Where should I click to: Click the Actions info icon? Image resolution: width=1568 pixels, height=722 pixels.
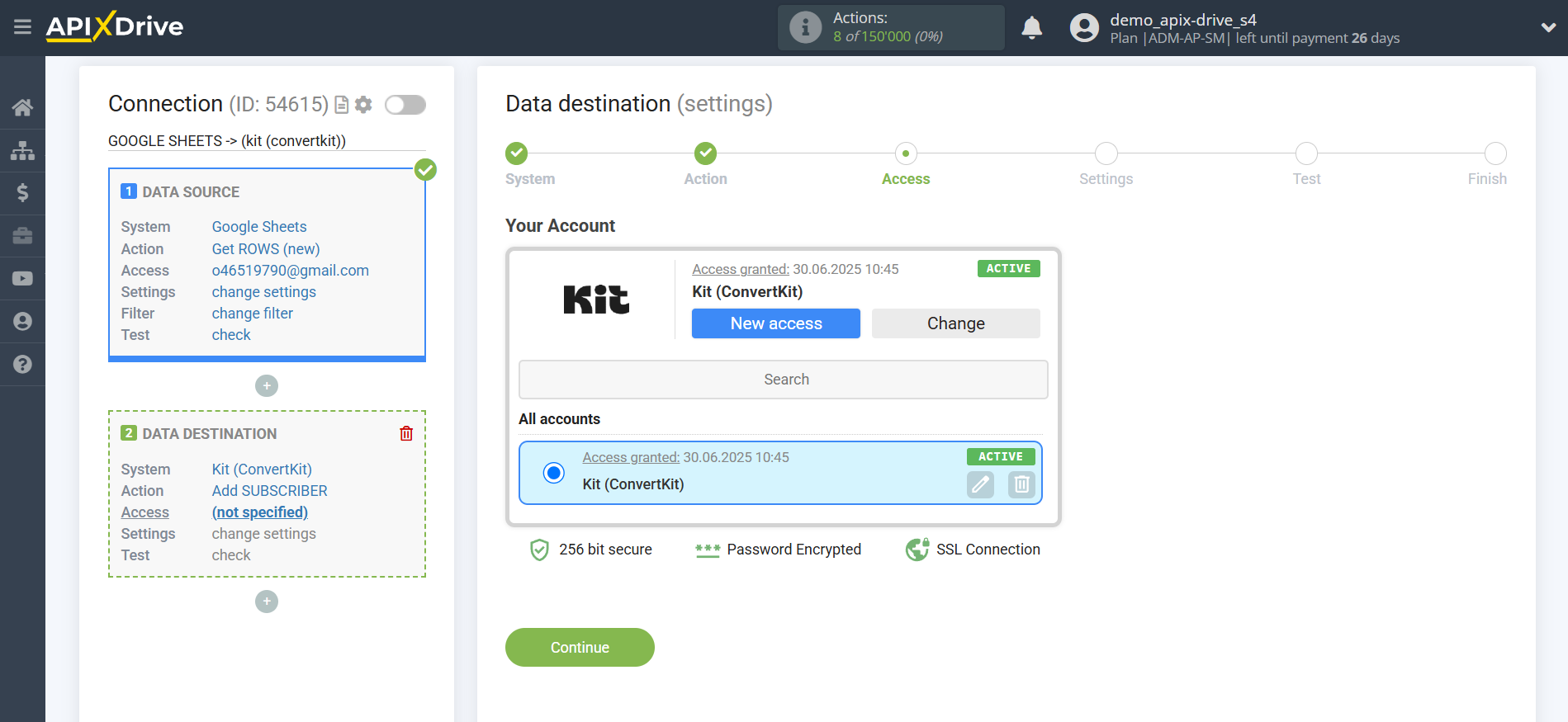tap(805, 27)
